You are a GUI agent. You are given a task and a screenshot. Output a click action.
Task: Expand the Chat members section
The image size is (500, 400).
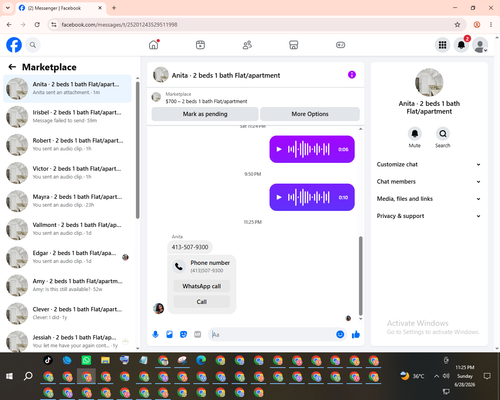click(x=429, y=182)
